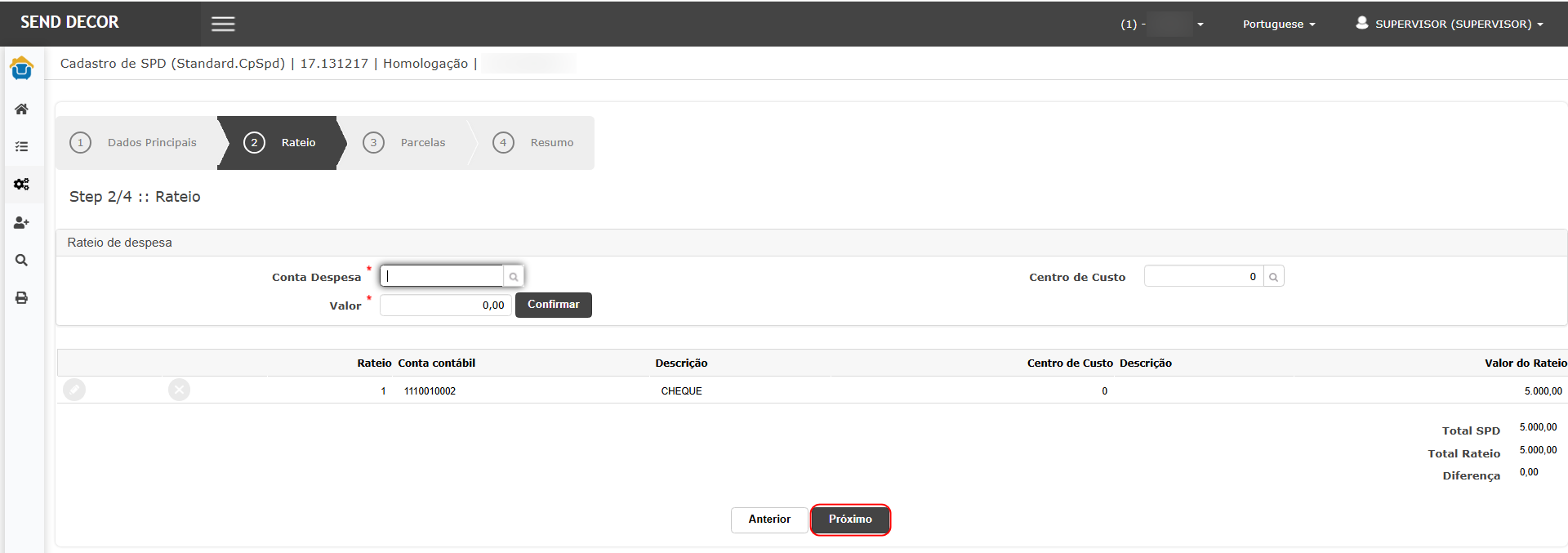Switch to the Parcelas step

[x=407, y=143]
